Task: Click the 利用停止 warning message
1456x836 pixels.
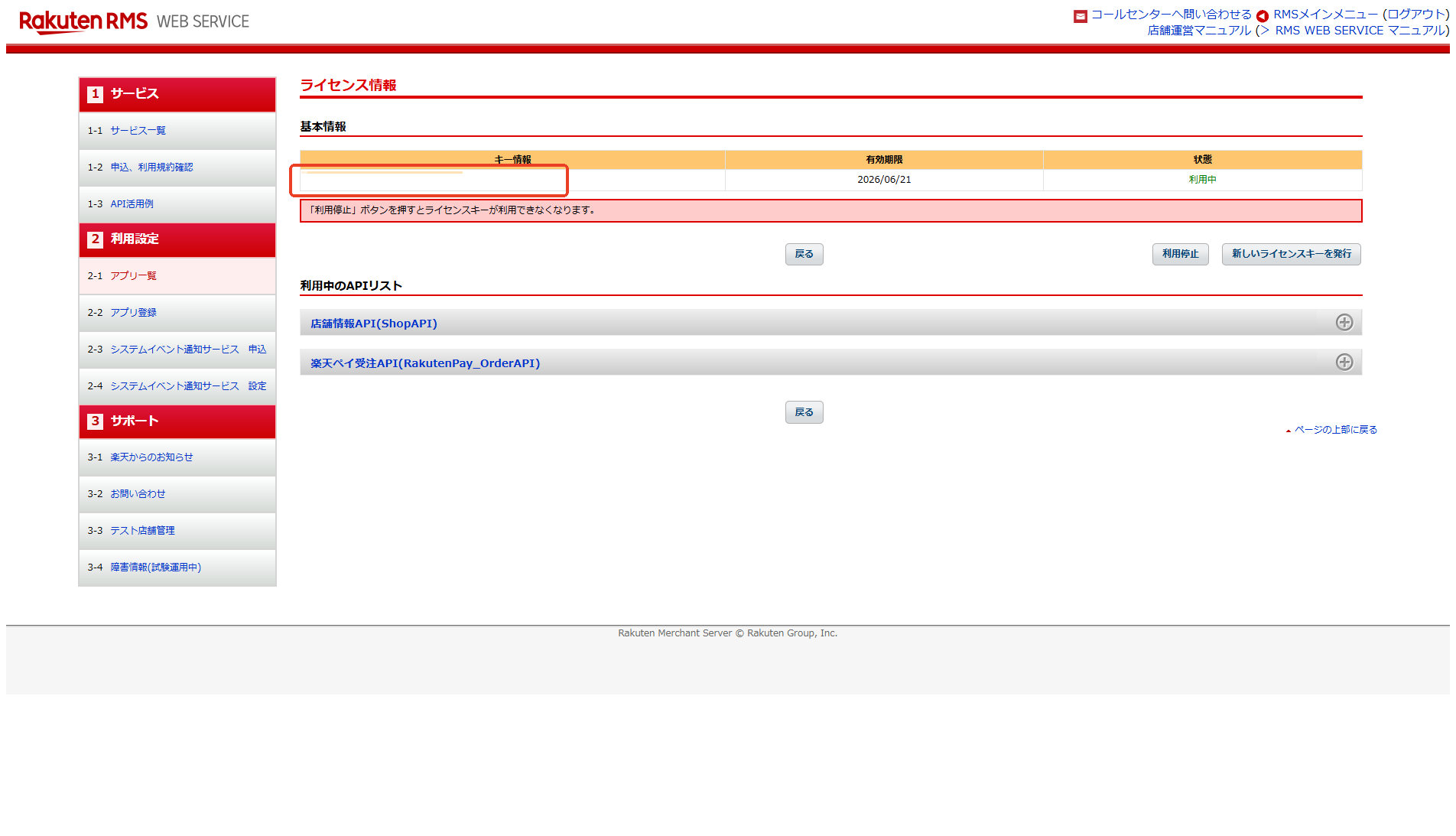Action: [830, 210]
